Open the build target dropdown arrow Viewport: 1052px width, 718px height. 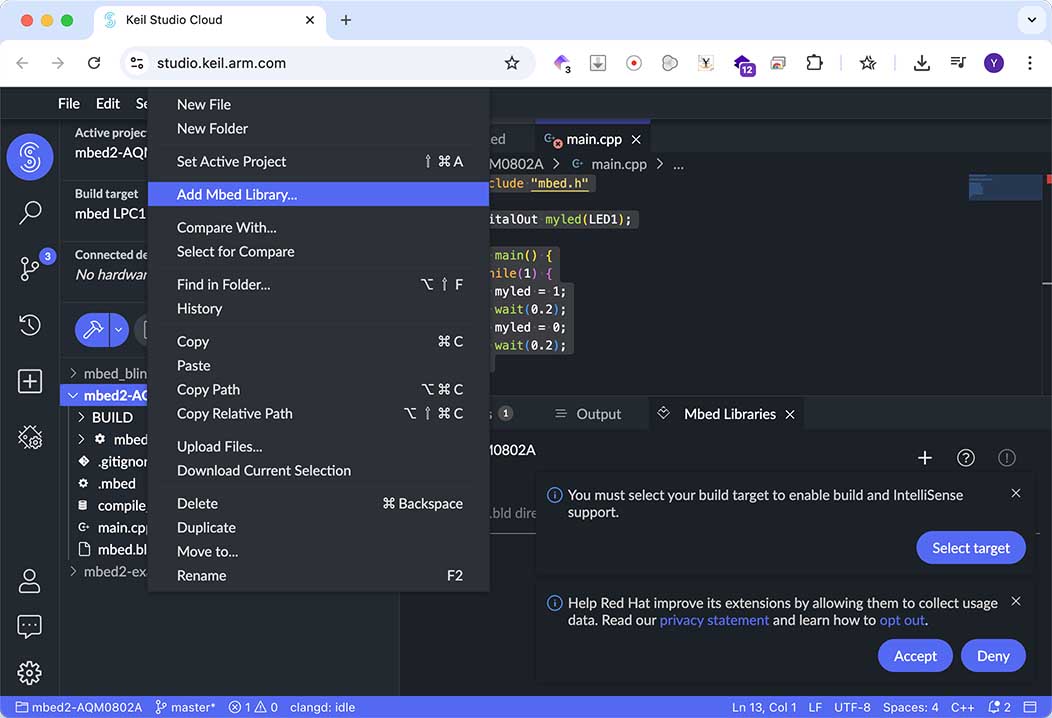(117, 330)
